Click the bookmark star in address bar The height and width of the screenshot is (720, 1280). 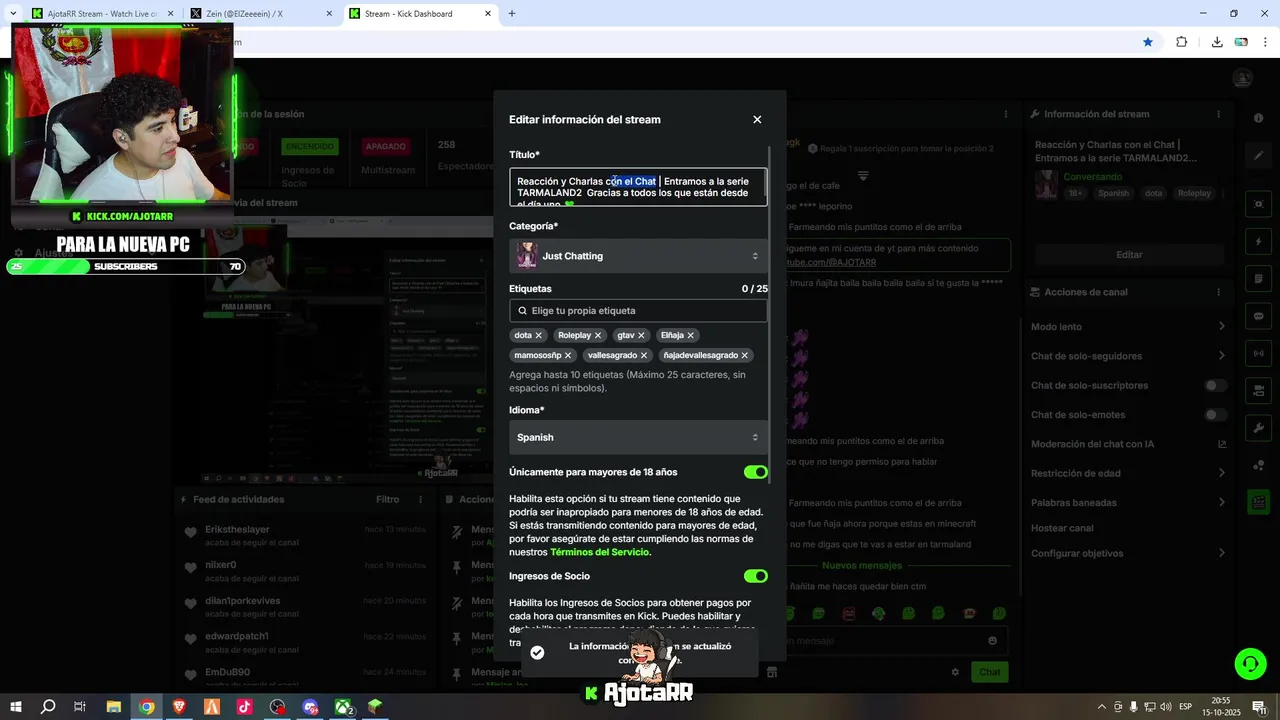[1148, 42]
